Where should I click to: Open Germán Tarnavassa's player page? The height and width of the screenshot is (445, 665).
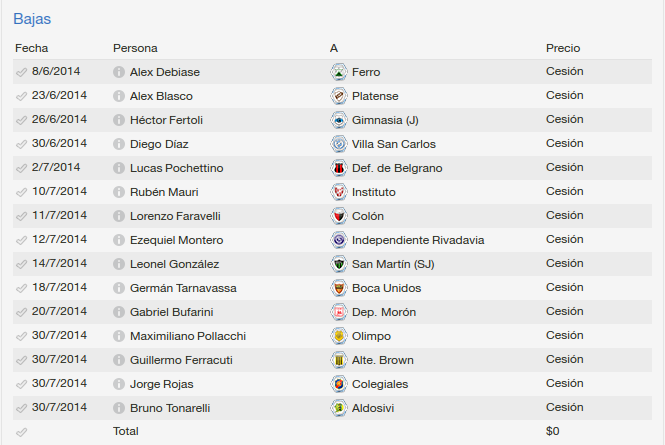coord(183,288)
